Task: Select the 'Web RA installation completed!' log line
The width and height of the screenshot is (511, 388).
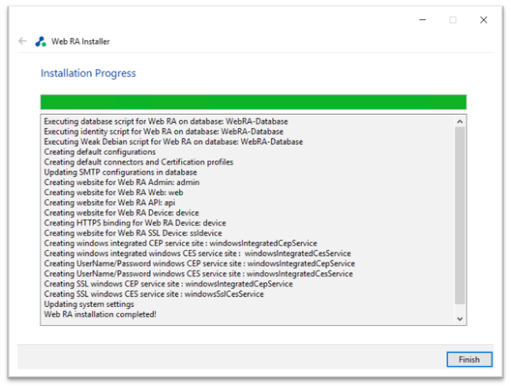Action: coord(100,314)
